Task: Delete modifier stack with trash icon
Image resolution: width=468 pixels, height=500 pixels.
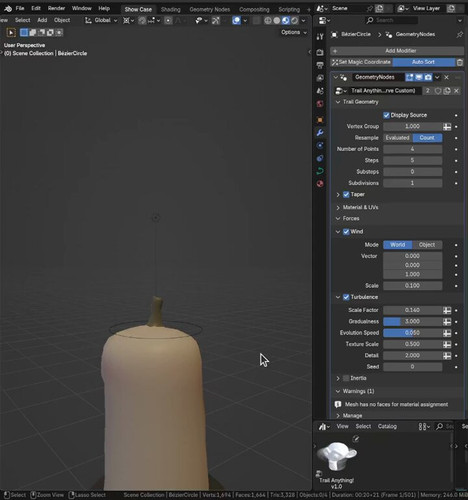Action: click(460, 62)
